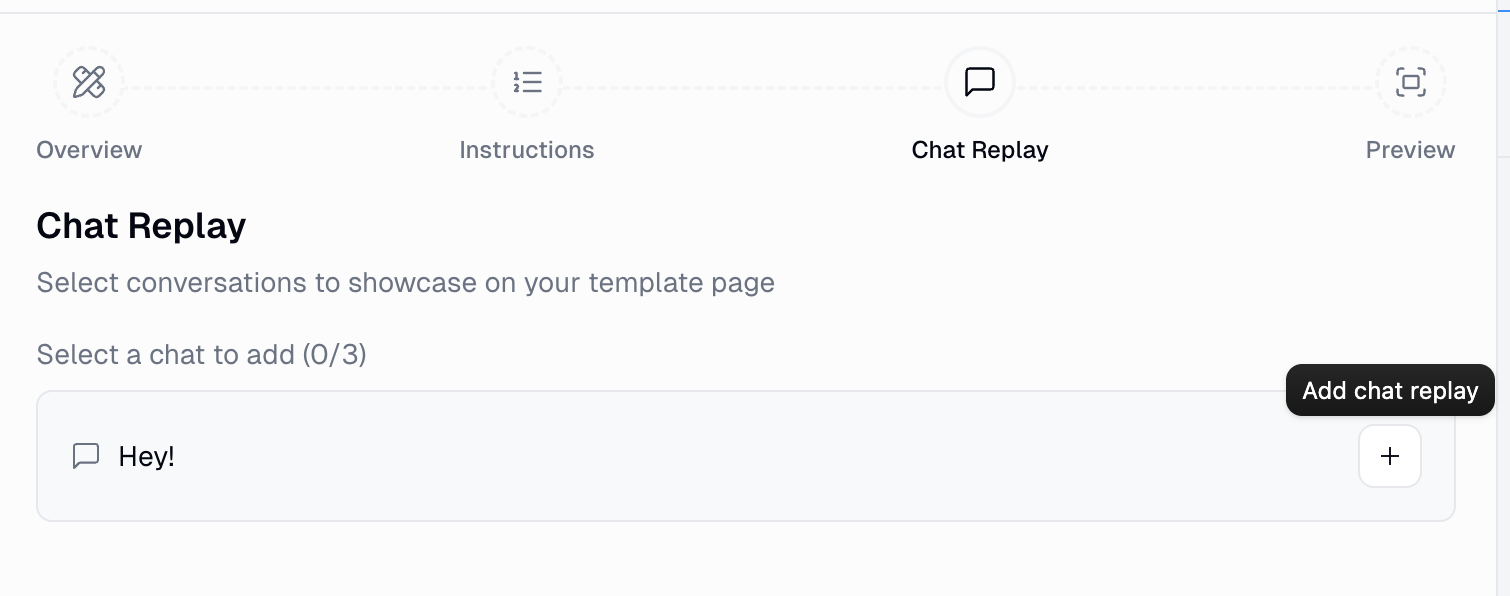Open the Preview screen-capture icon
Viewport: 1510px width, 596px height.
[x=1411, y=82]
